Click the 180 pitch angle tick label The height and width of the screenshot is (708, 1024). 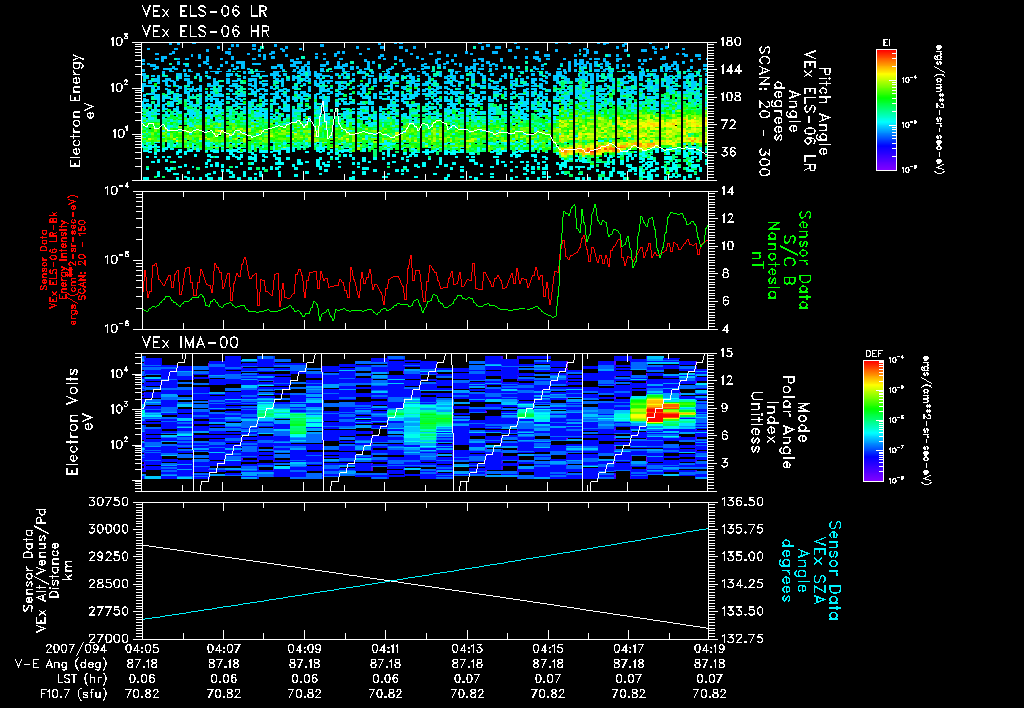pos(730,42)
